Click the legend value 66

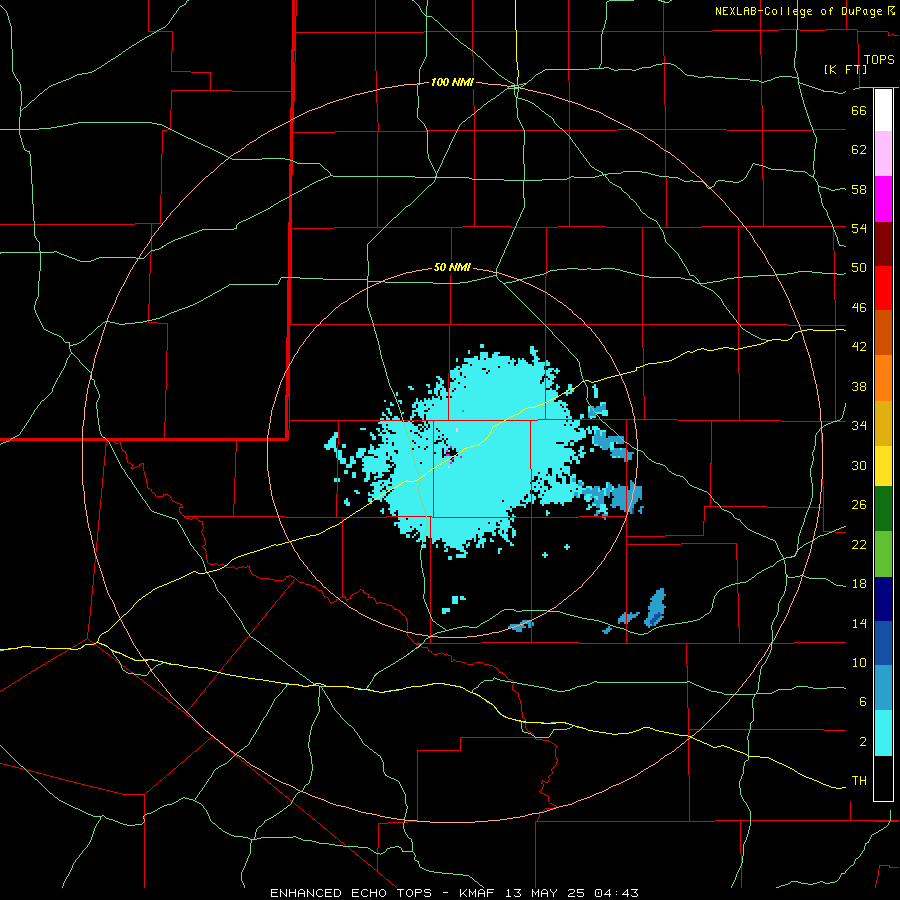coord(859,110)
